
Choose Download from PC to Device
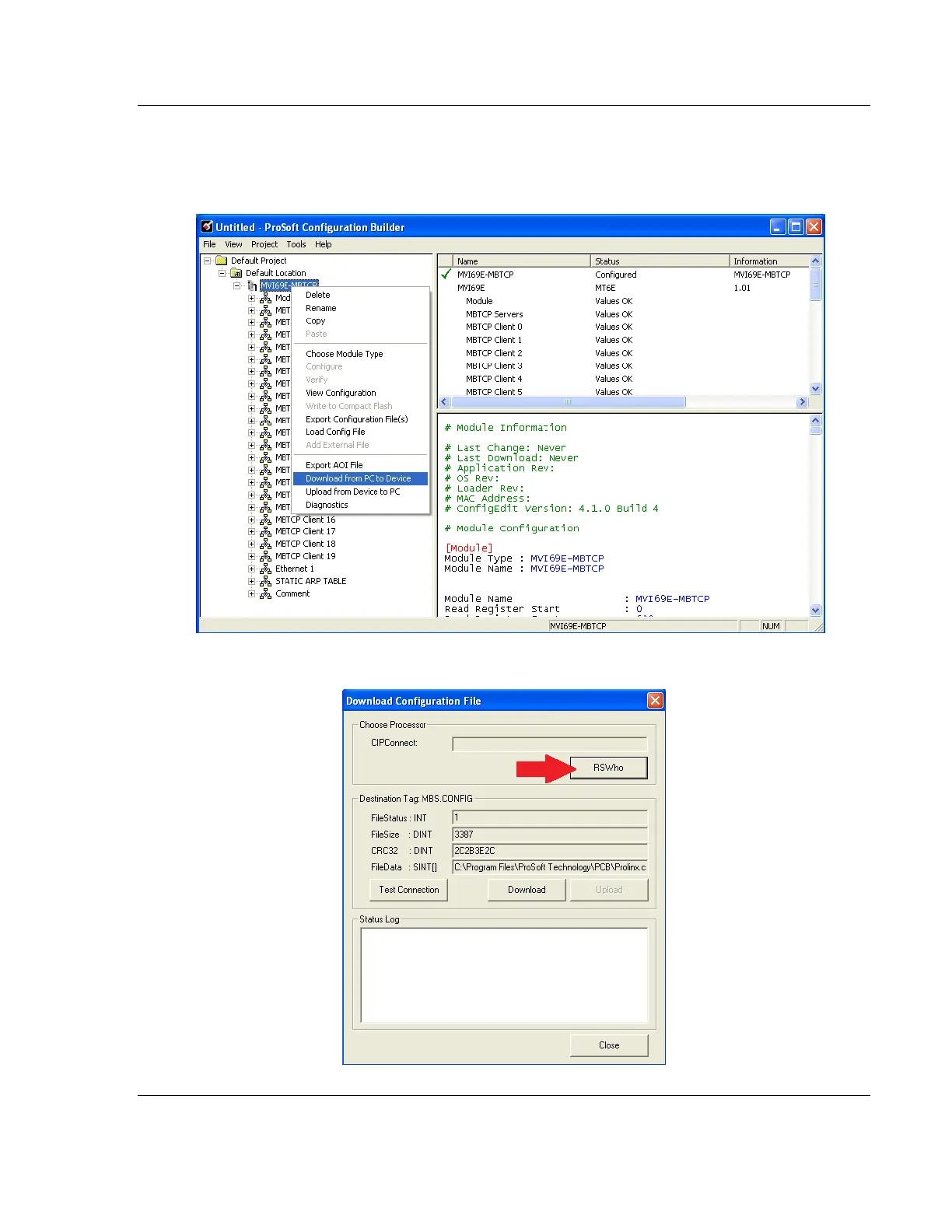point(360,478)
